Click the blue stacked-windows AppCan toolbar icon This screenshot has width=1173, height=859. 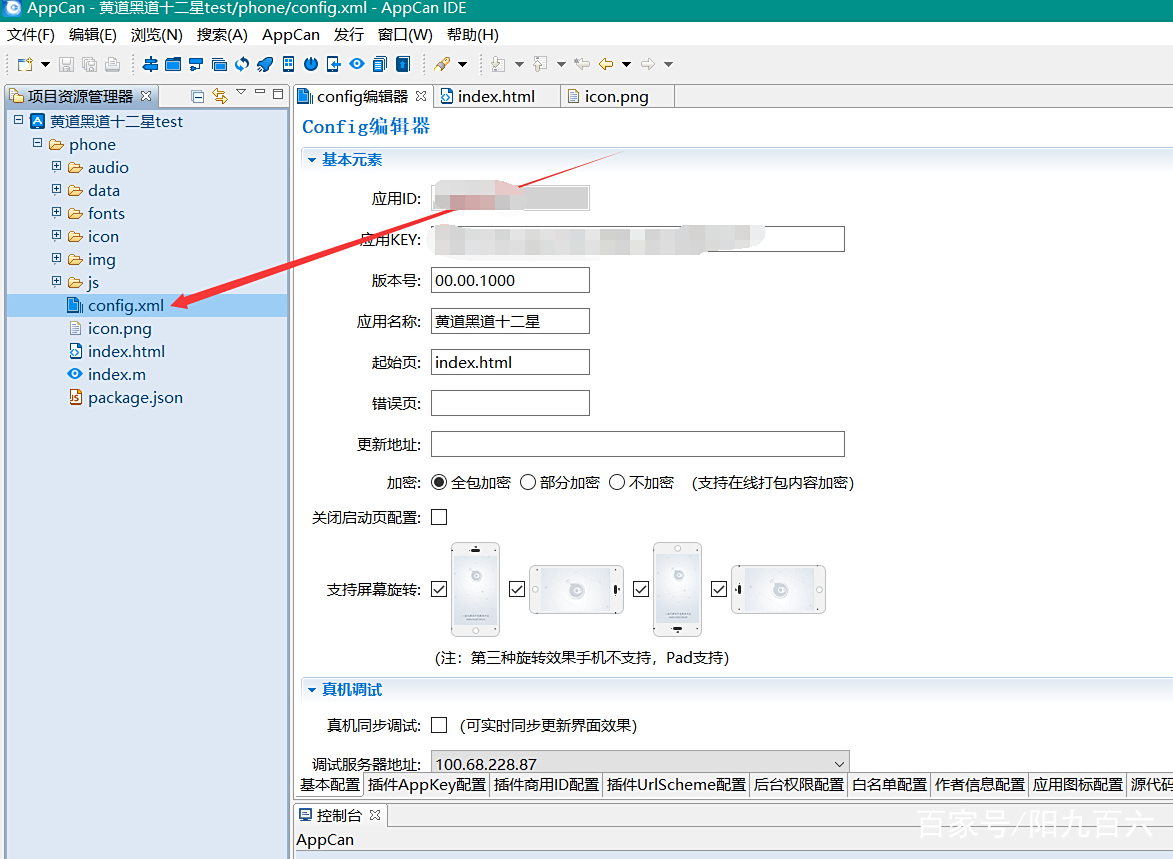[219, 64]
